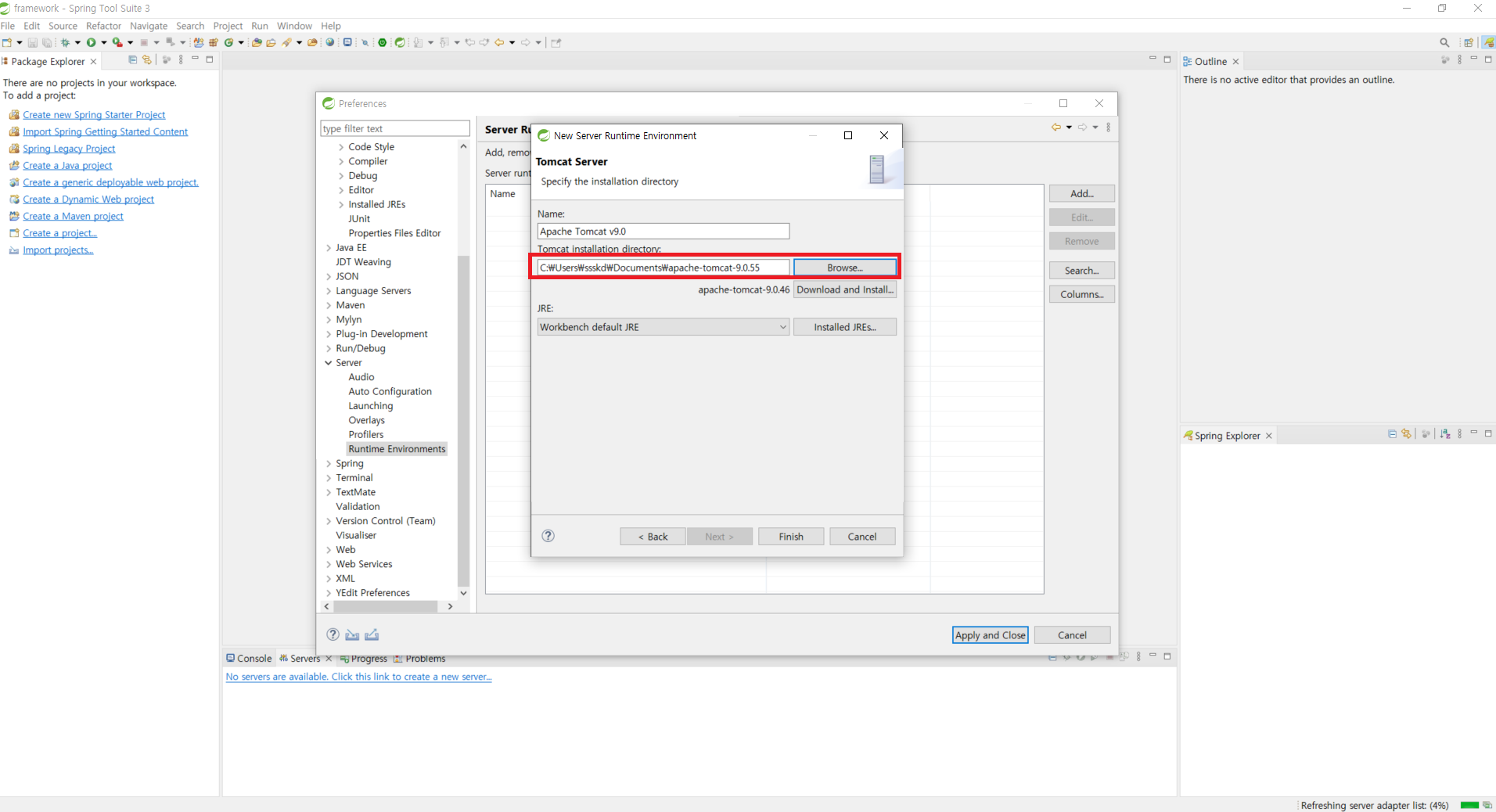Expand the Spring preferences node
This screenshot has height=812, width=1496.
click(x=328, y=464)
